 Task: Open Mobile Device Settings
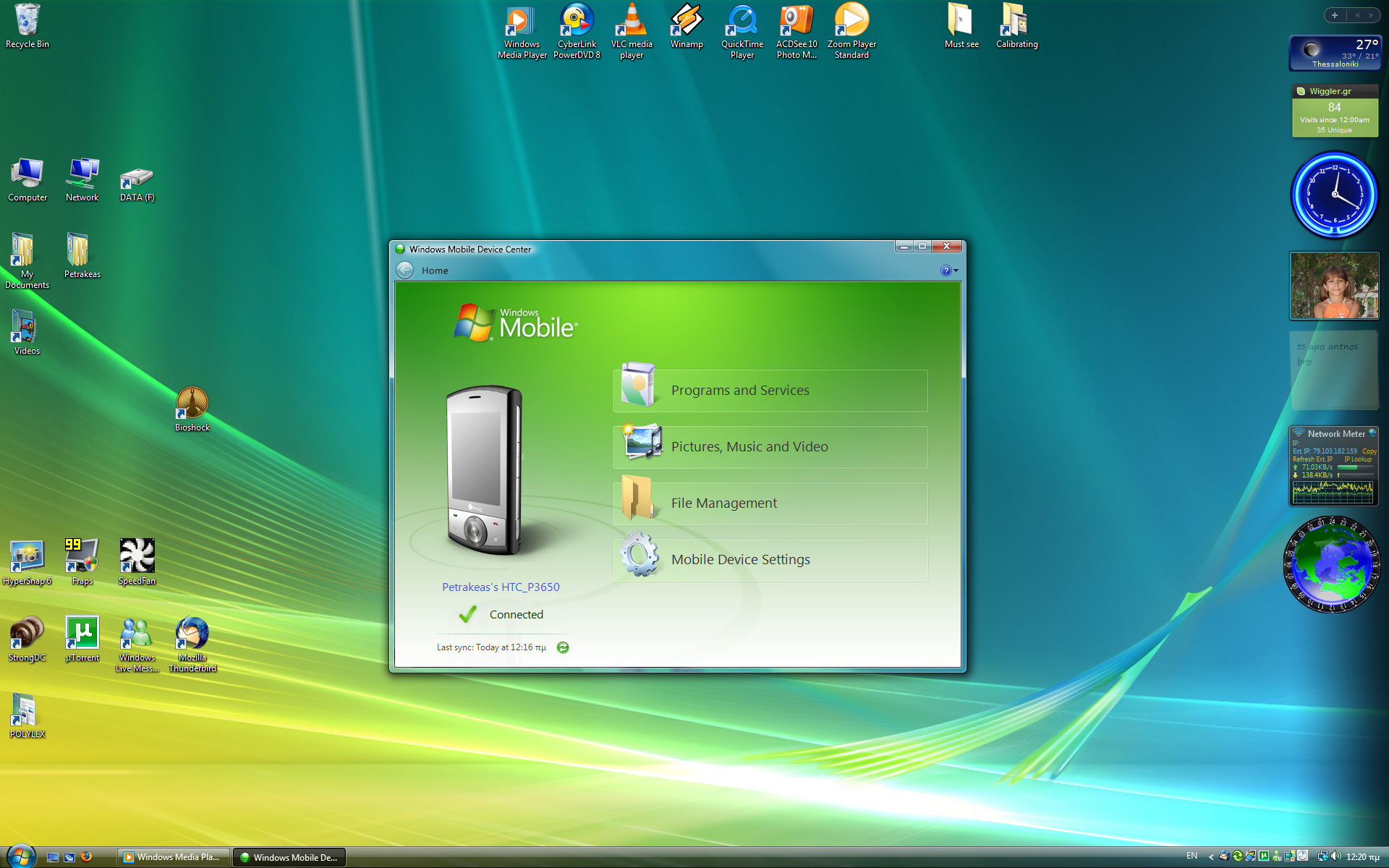770,560
